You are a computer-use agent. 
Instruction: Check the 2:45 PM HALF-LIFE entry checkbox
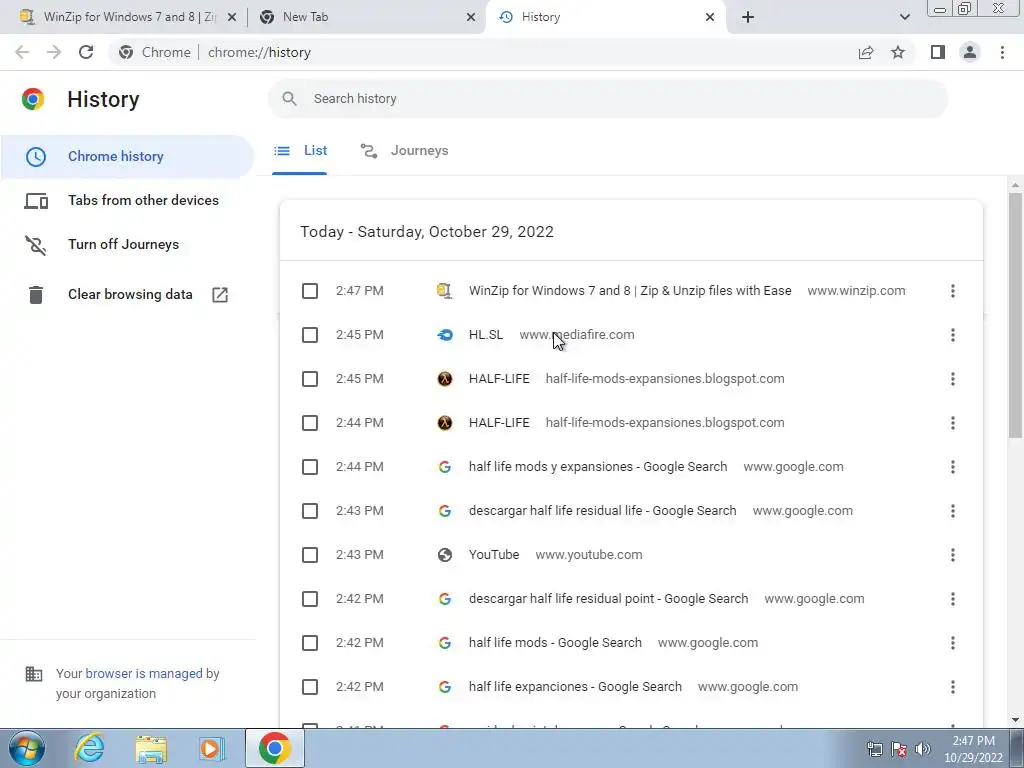[x=310, y=379]
